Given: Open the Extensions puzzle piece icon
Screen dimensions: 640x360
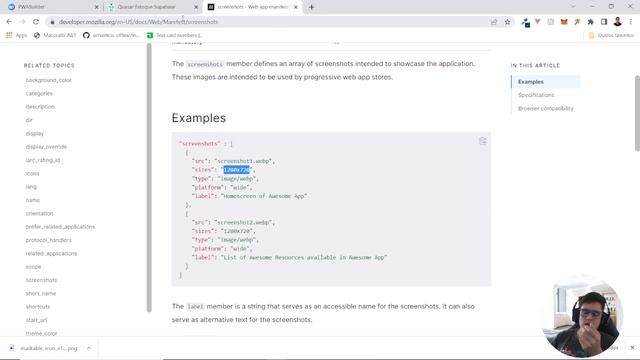Looking at the screenshot, I should click(590, 22).
